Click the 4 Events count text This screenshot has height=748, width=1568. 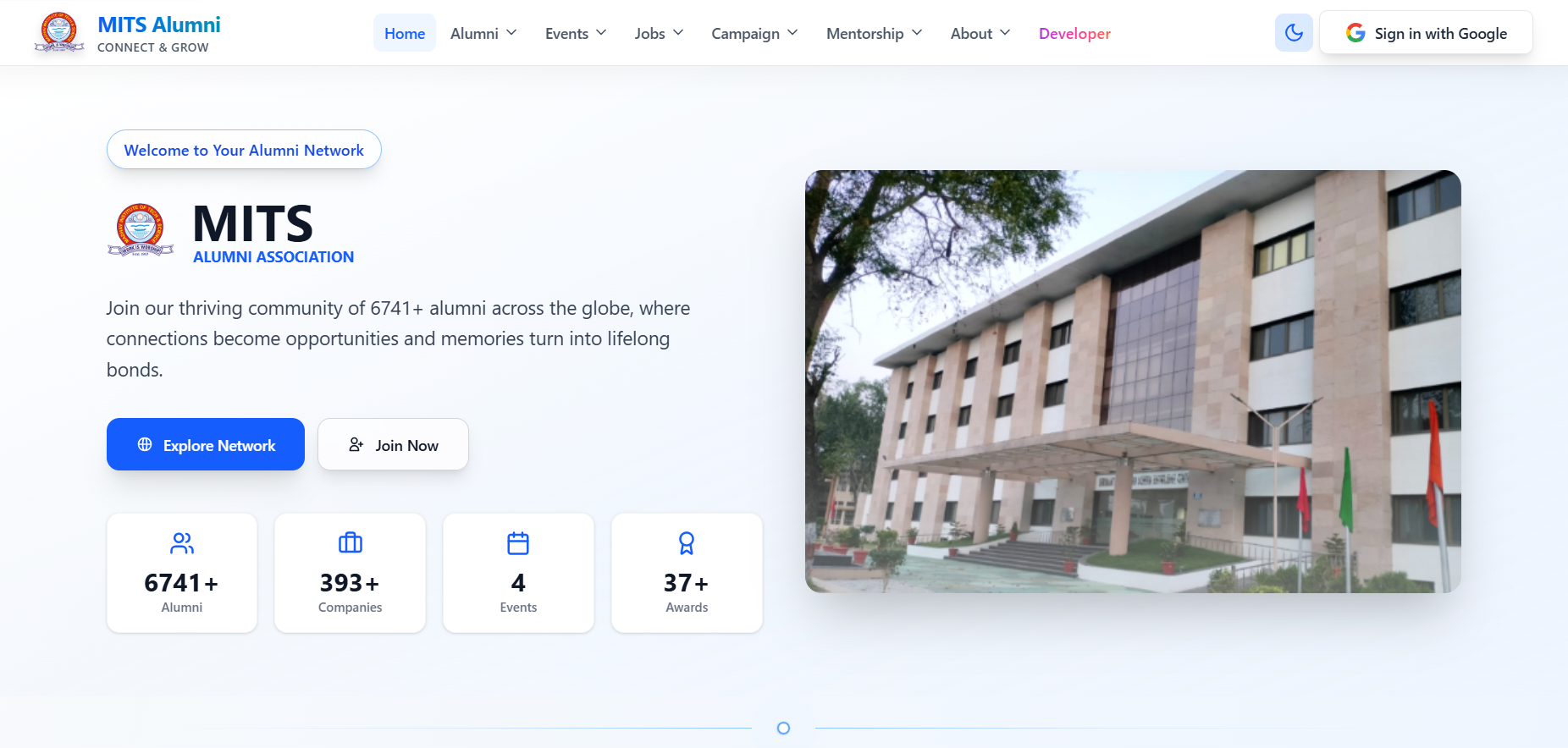[518, 583]
